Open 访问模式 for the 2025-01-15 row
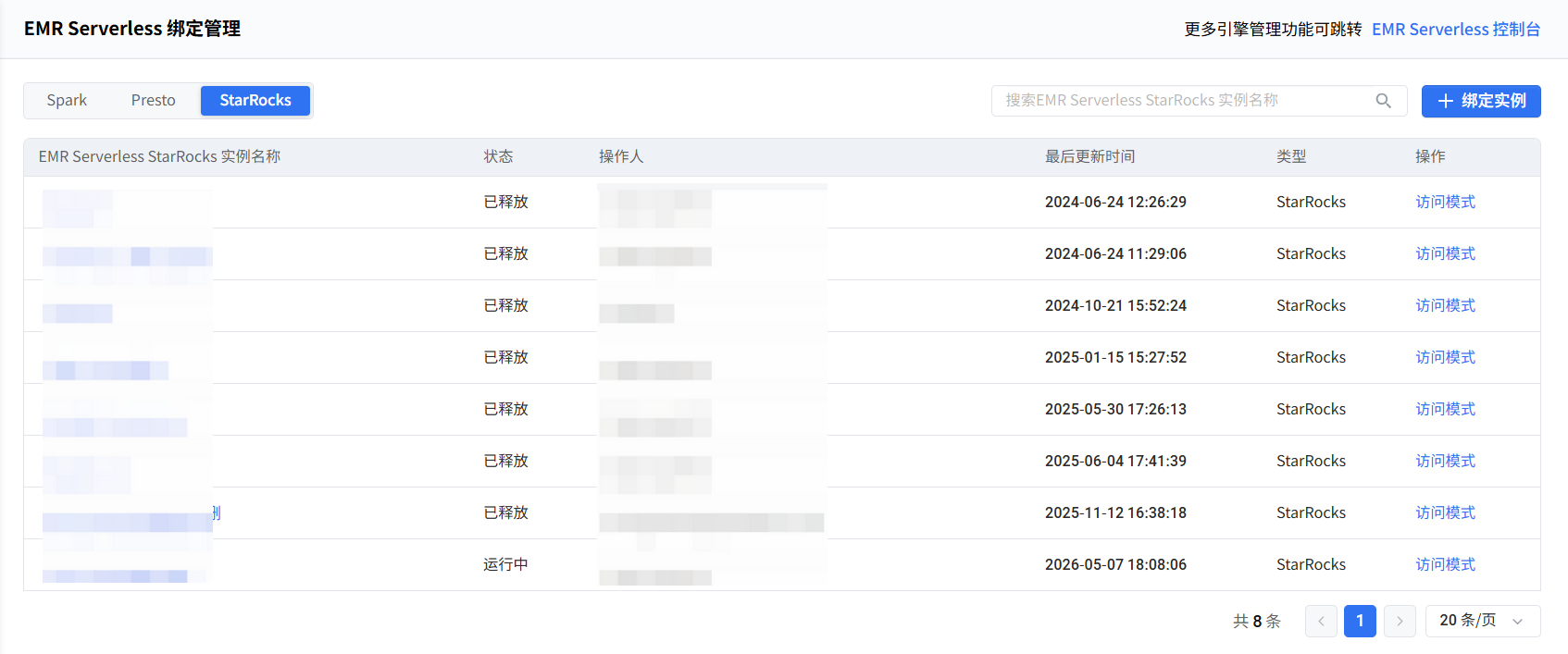Viewport: 1568px width, 654px height. tap(1445, 357)
